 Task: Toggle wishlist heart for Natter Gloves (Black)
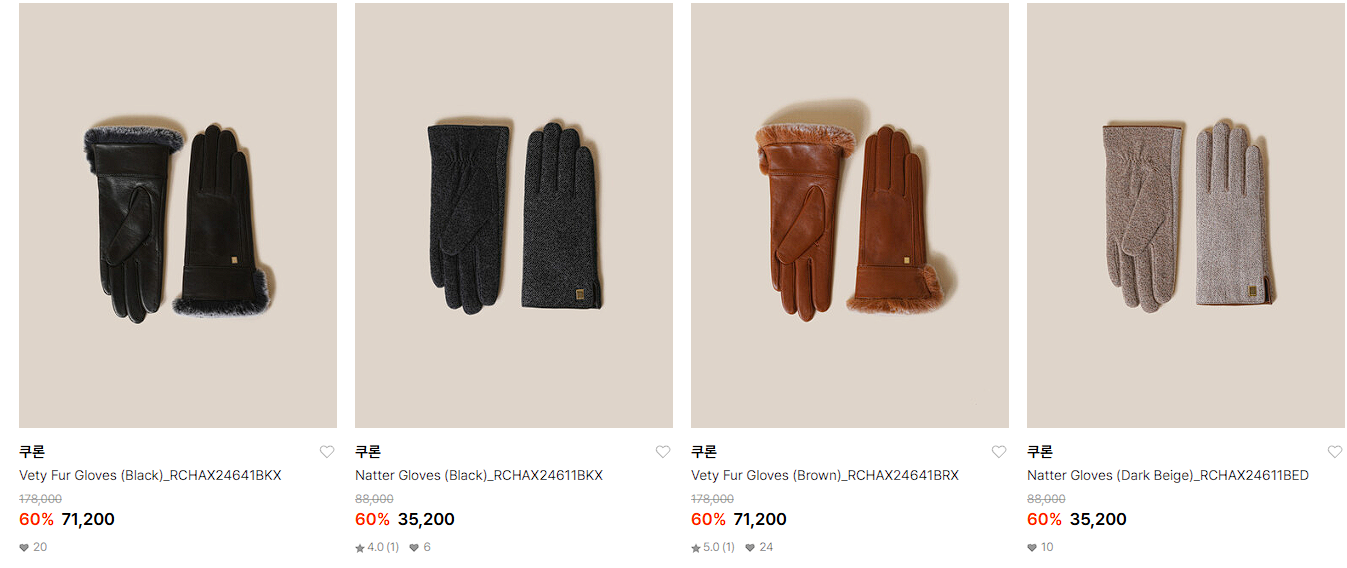[x=663, y=452]
